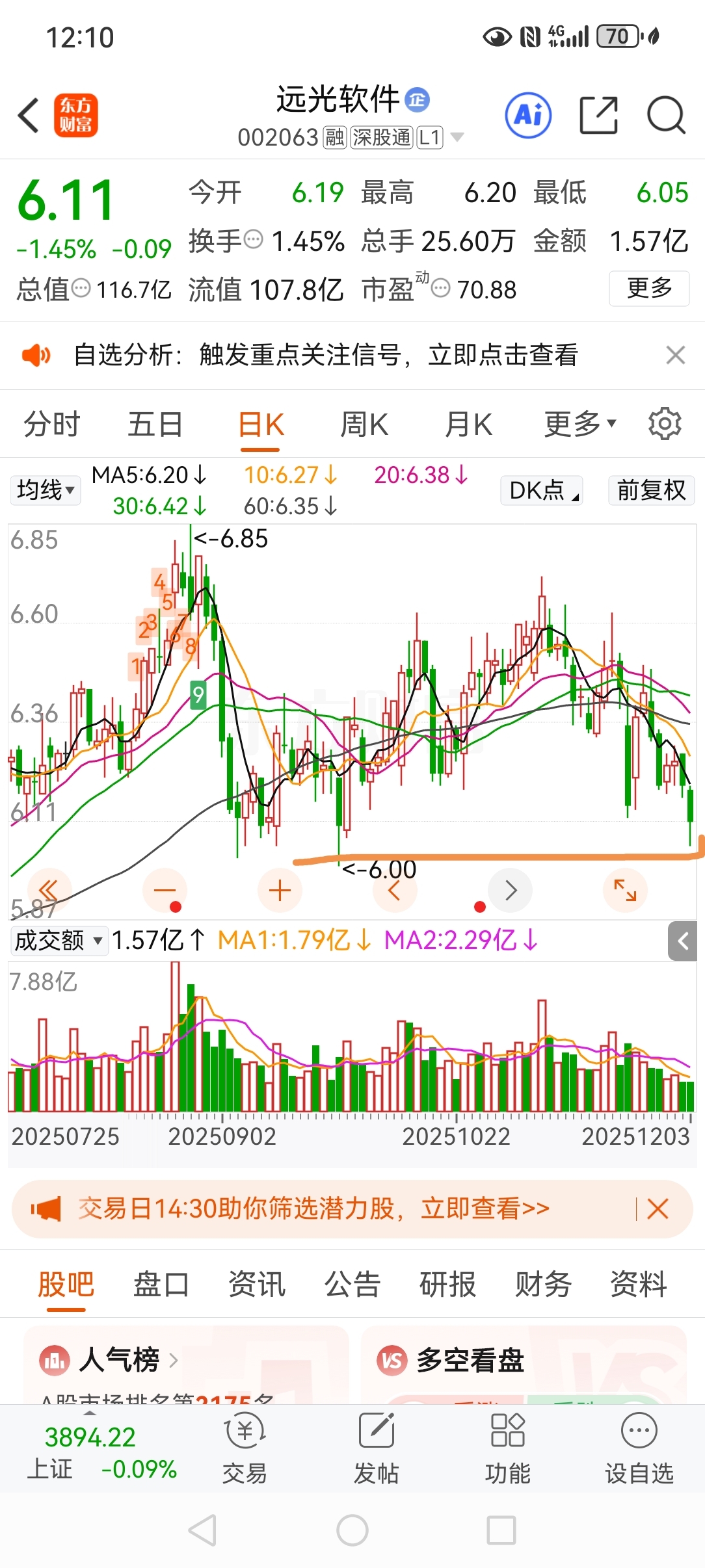Tap the 深股通 tag
The height and width of the screenshot is (1568, 705).
click(382, 137)
